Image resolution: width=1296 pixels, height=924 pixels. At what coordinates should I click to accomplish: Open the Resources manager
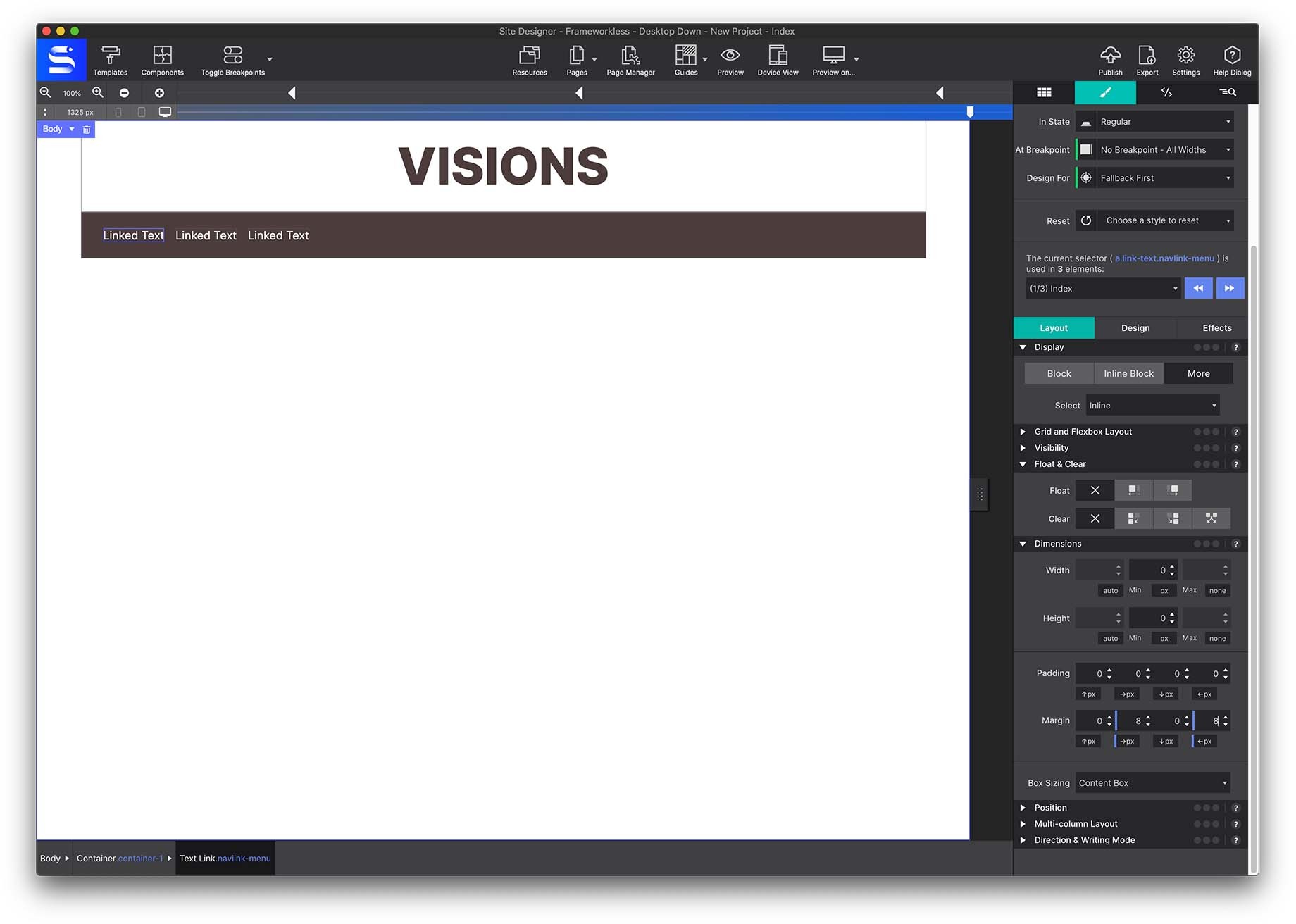point(530,61)
